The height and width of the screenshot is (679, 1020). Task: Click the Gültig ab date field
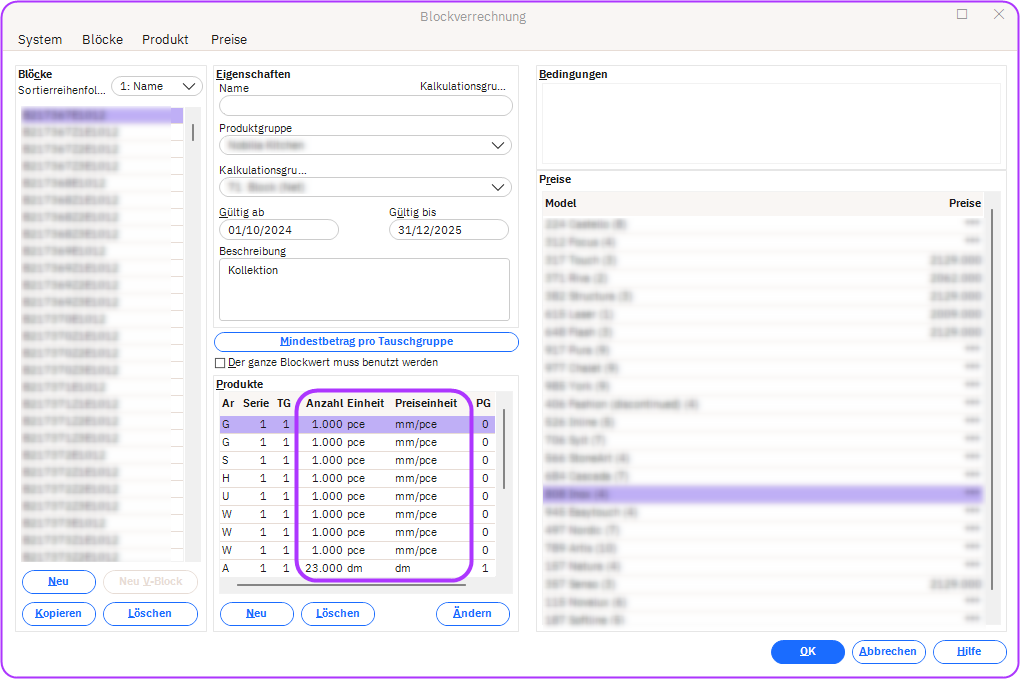(279, 230)
